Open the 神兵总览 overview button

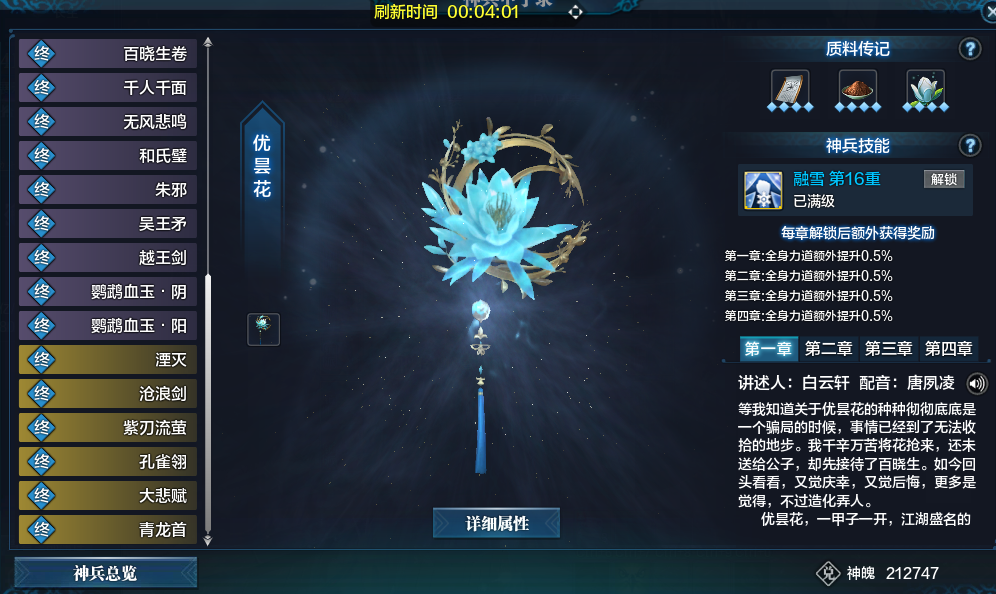click(x=105, y=573)
